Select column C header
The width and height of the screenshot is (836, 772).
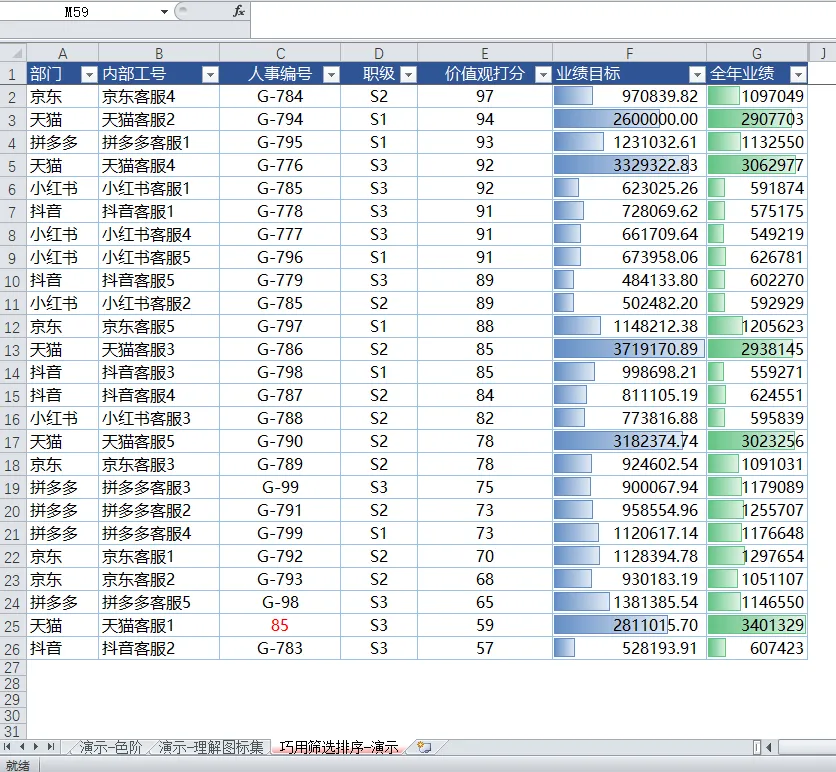point(280,53)
